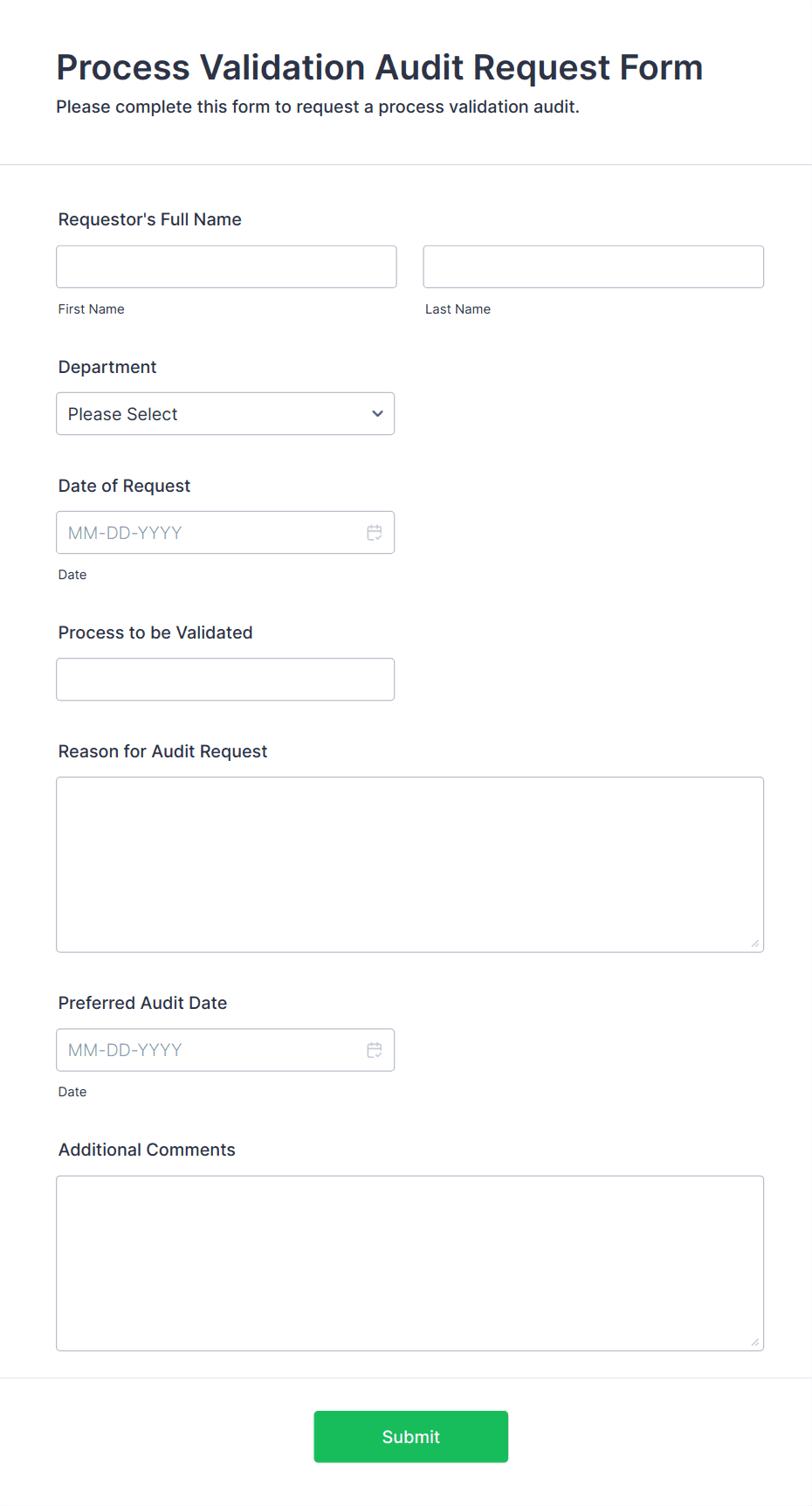
Task: Click the Additional Comments text area
Action: pos(410,1262)
